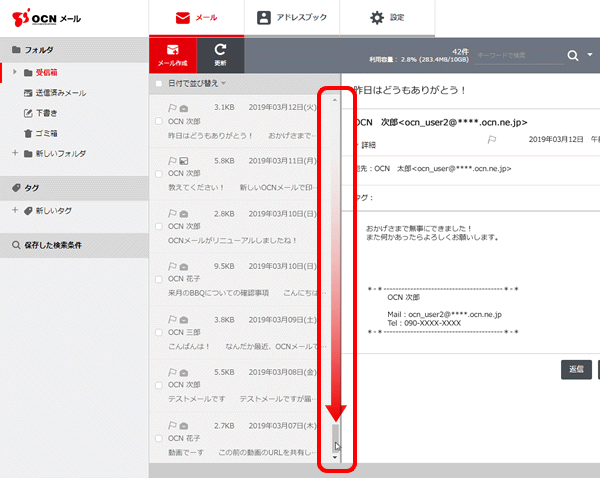Click the mail list scrollbar down arrow
600x478 pixels.
point(335,457)
